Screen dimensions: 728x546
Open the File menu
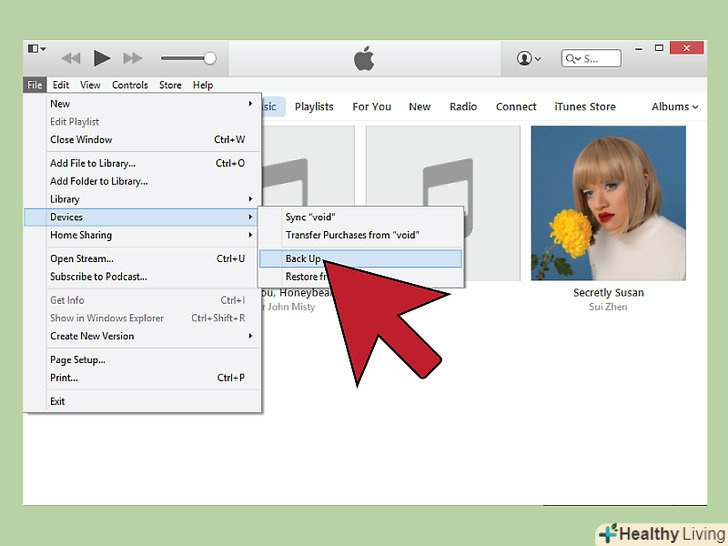(35, 85)
